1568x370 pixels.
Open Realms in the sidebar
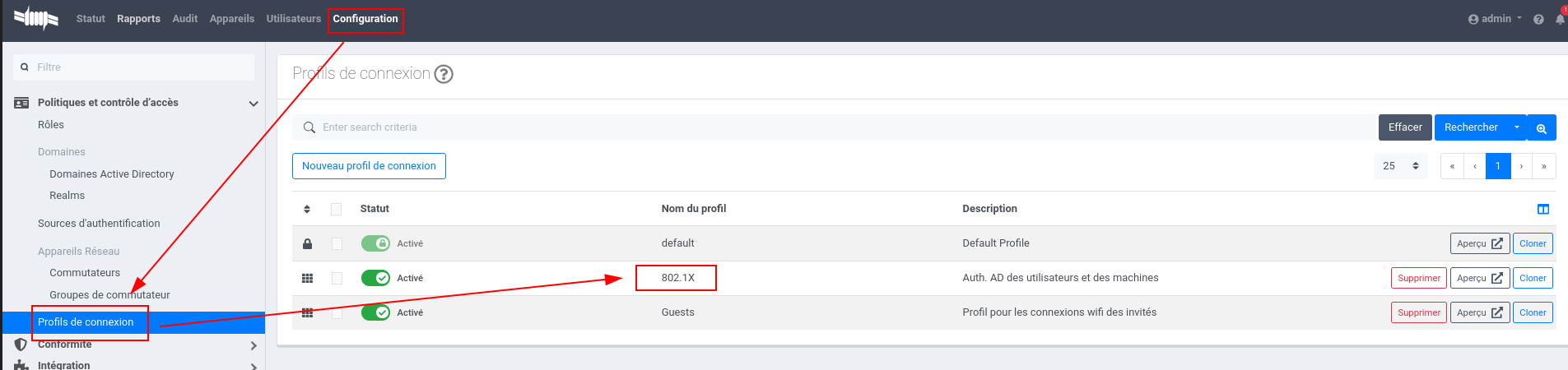click(x=67, y=196)
